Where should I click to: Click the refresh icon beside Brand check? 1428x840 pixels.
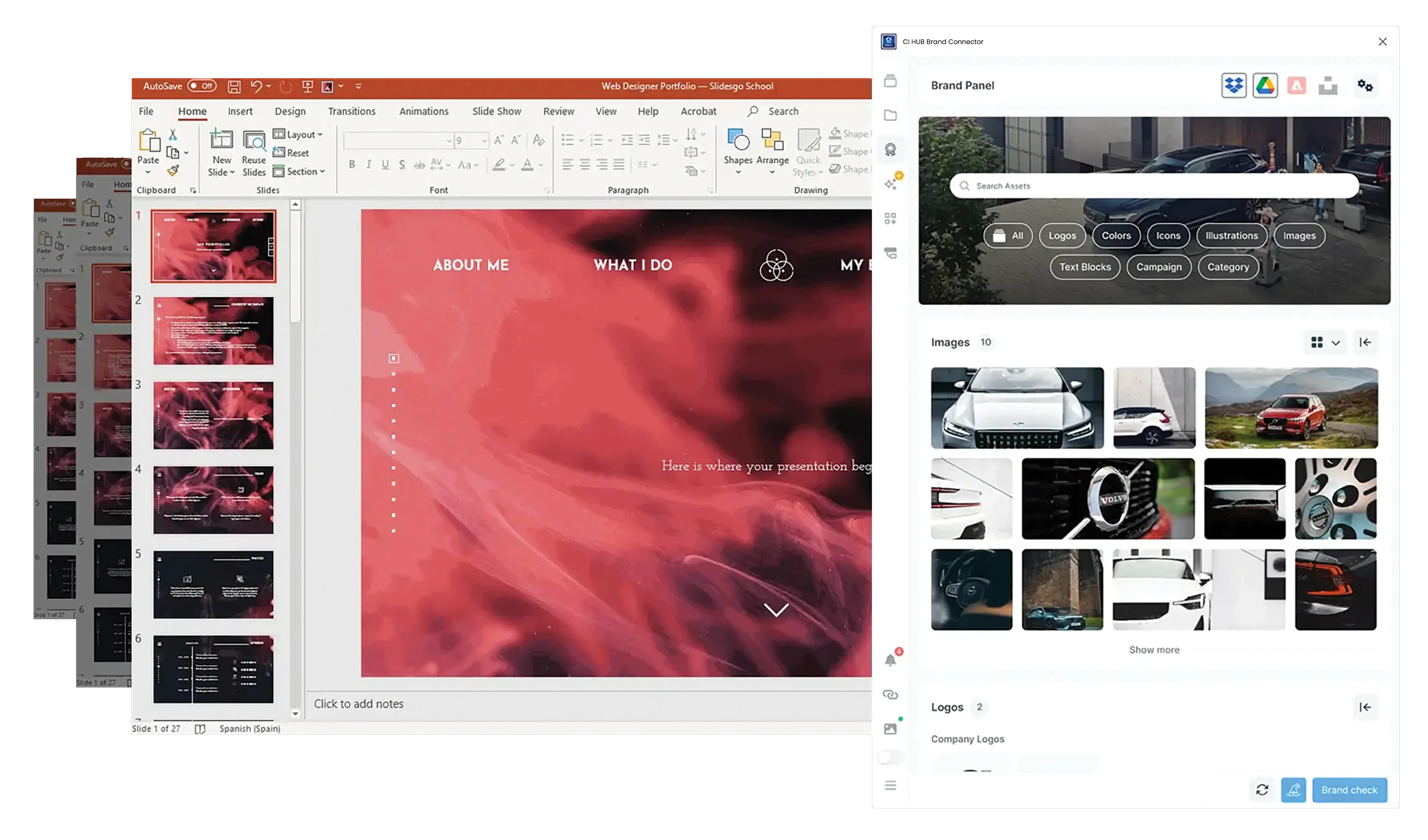[1261, 790]
